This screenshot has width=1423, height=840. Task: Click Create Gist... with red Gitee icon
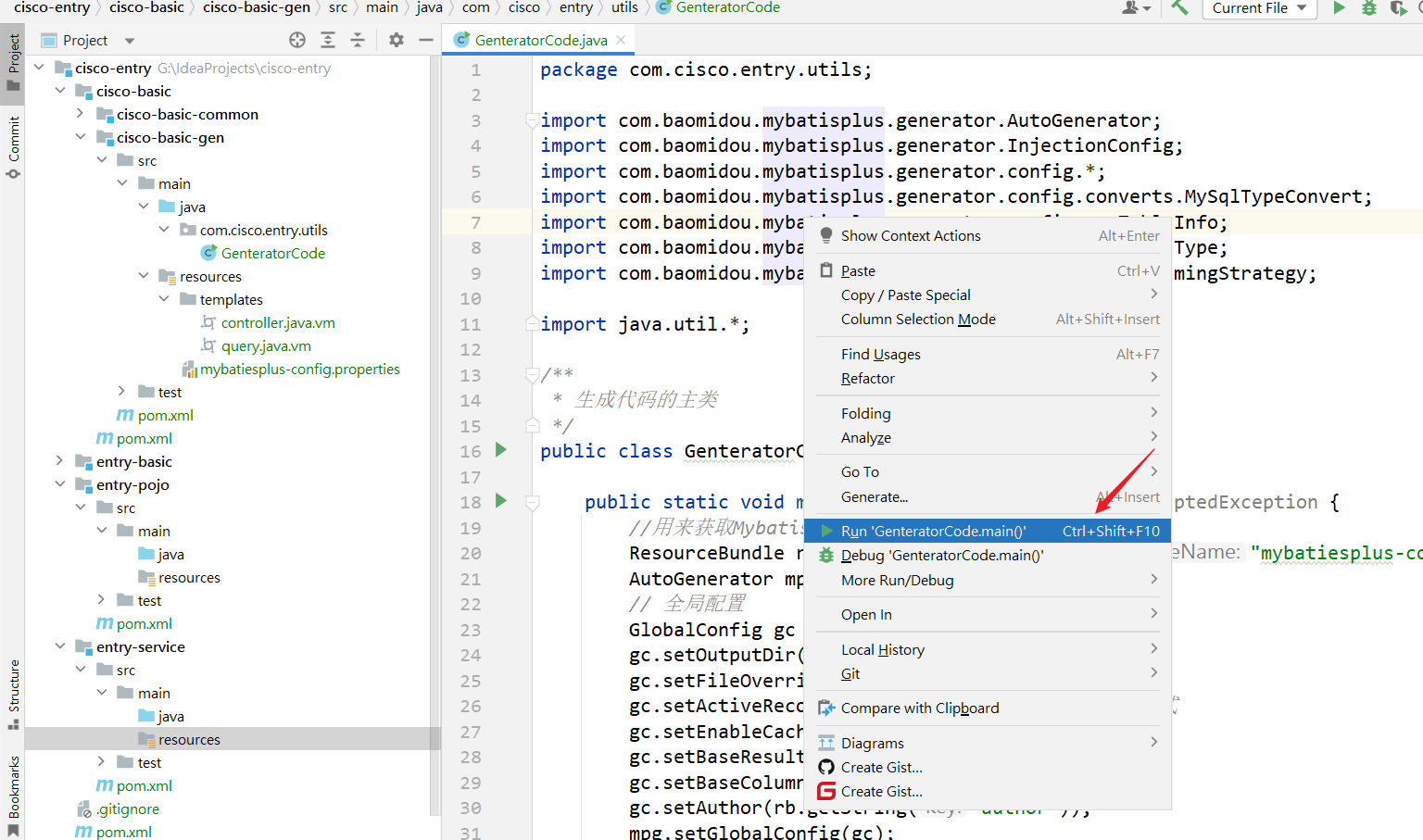988,792
